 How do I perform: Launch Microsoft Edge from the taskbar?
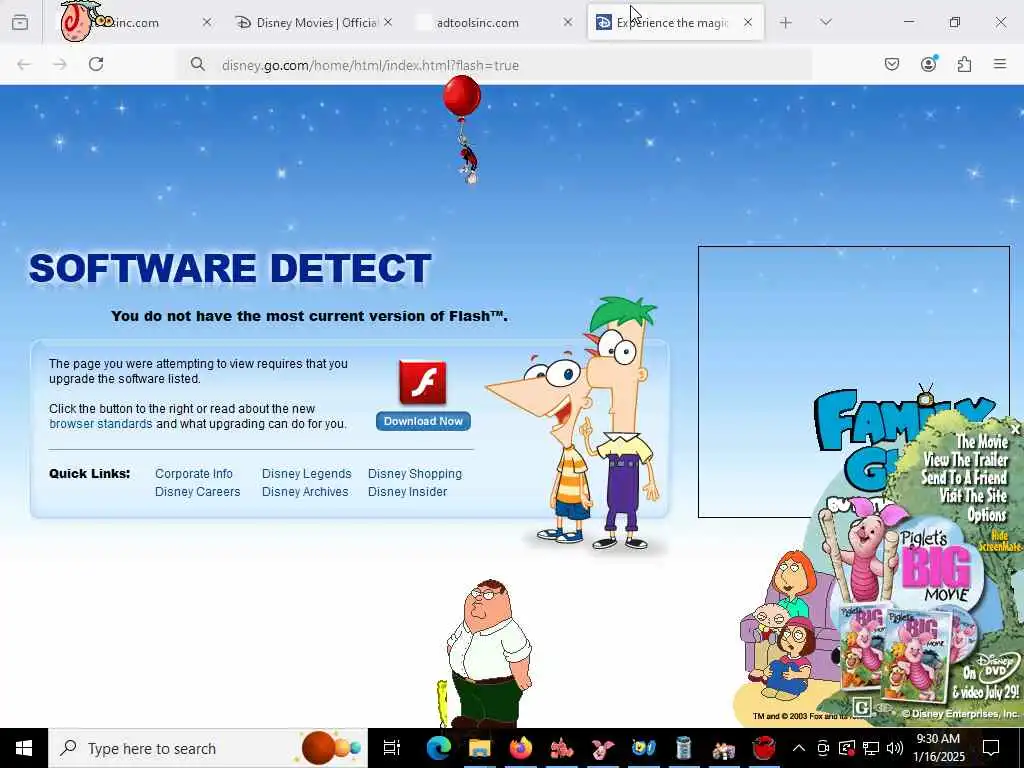[x=438, y=748]
